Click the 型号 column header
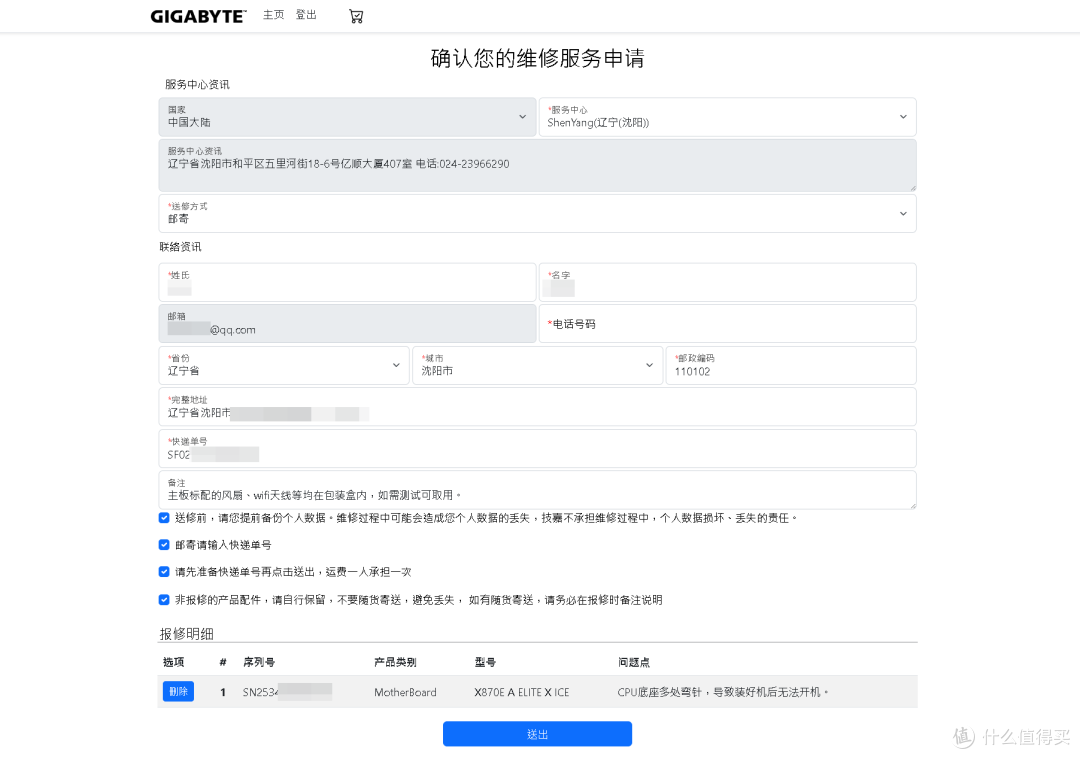 [x=485, y=662]
